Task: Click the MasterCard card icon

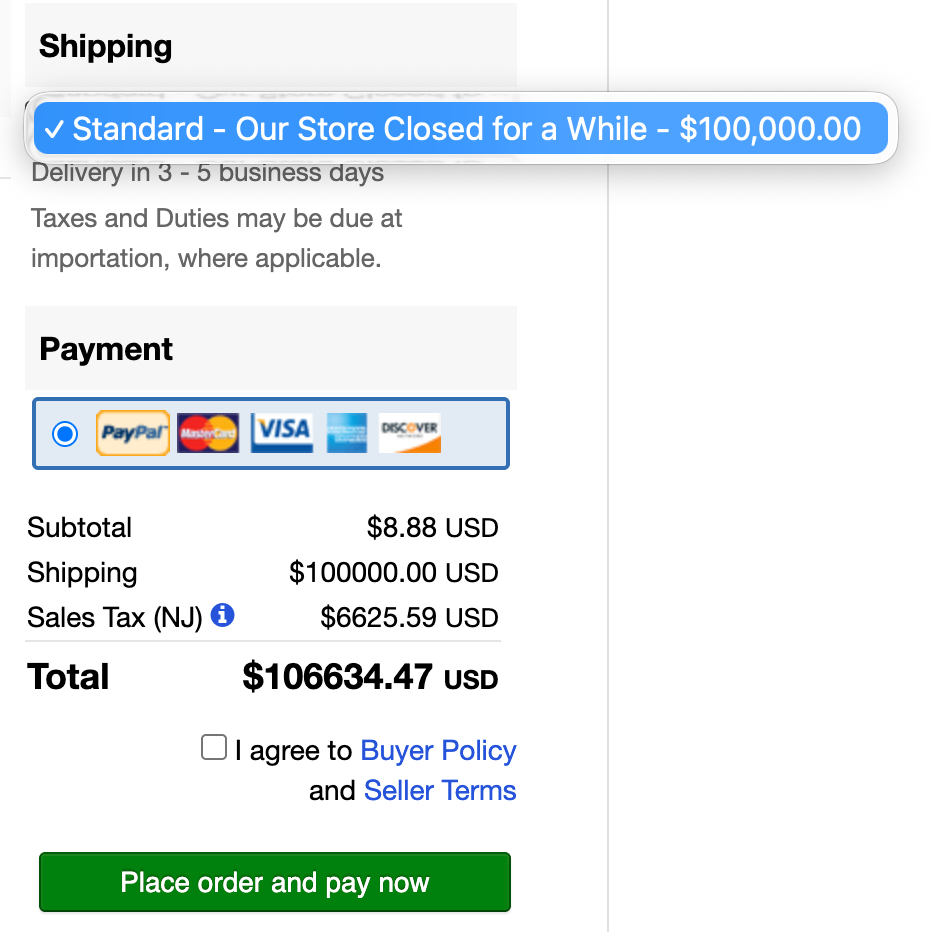Action: click(x=208, y=433)
